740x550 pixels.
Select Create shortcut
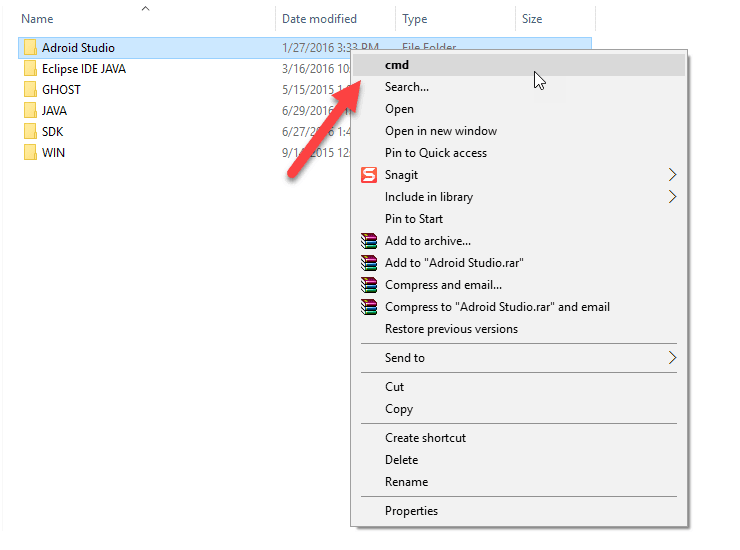click(x=519, y=438)
